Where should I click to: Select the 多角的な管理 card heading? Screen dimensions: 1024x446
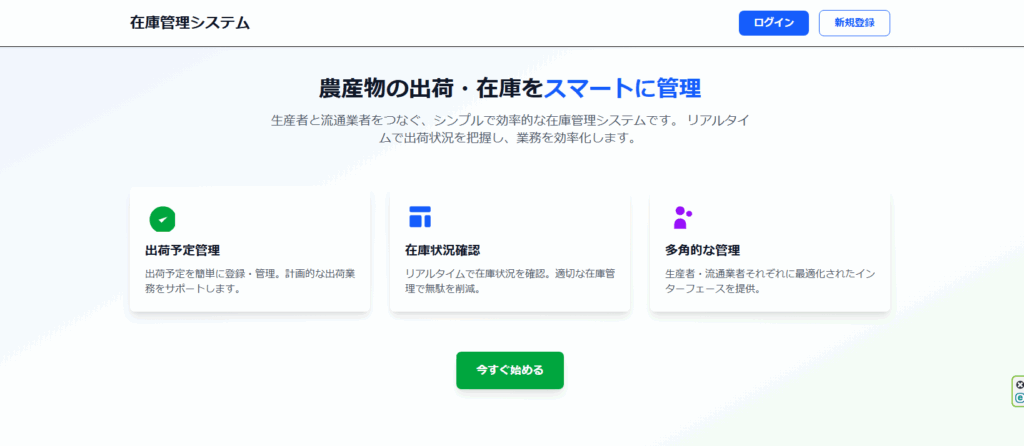coord(702,250)
